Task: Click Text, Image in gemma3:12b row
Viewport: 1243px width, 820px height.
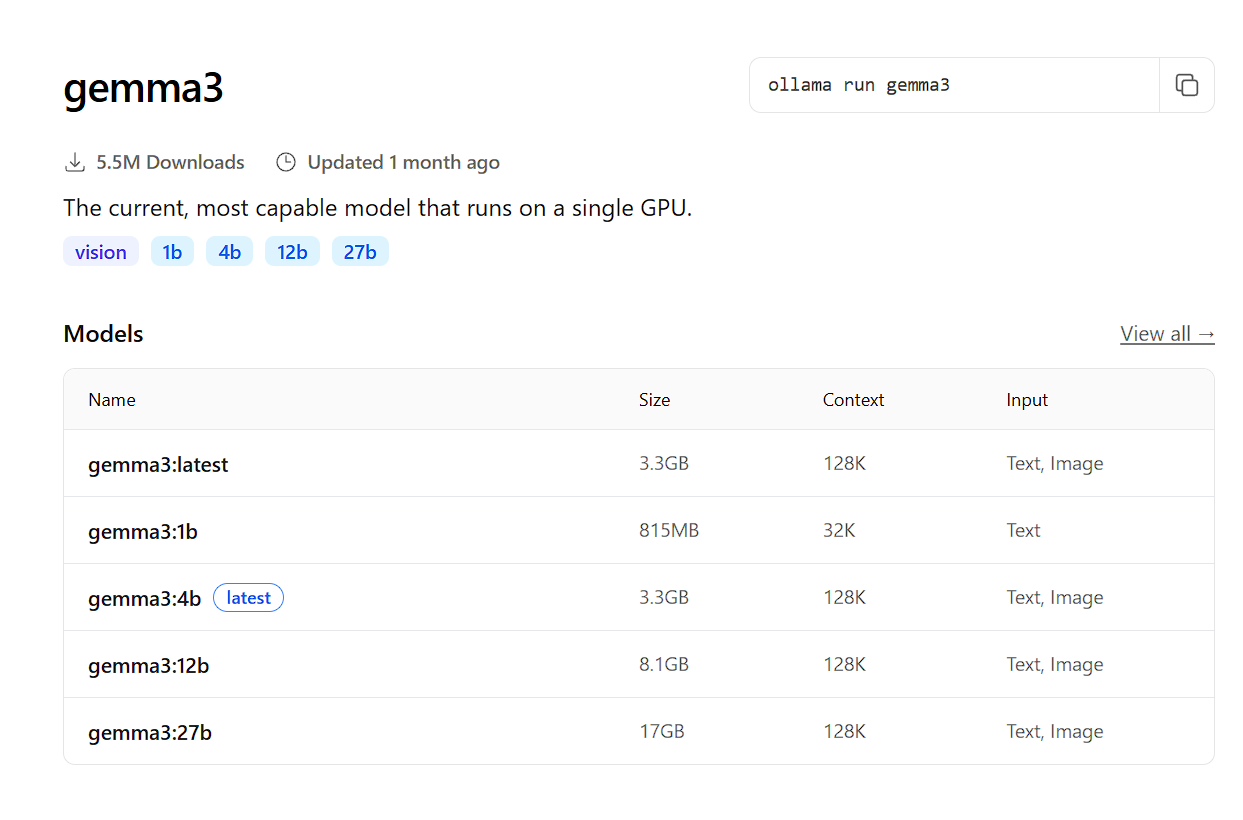Action: 1055,665
